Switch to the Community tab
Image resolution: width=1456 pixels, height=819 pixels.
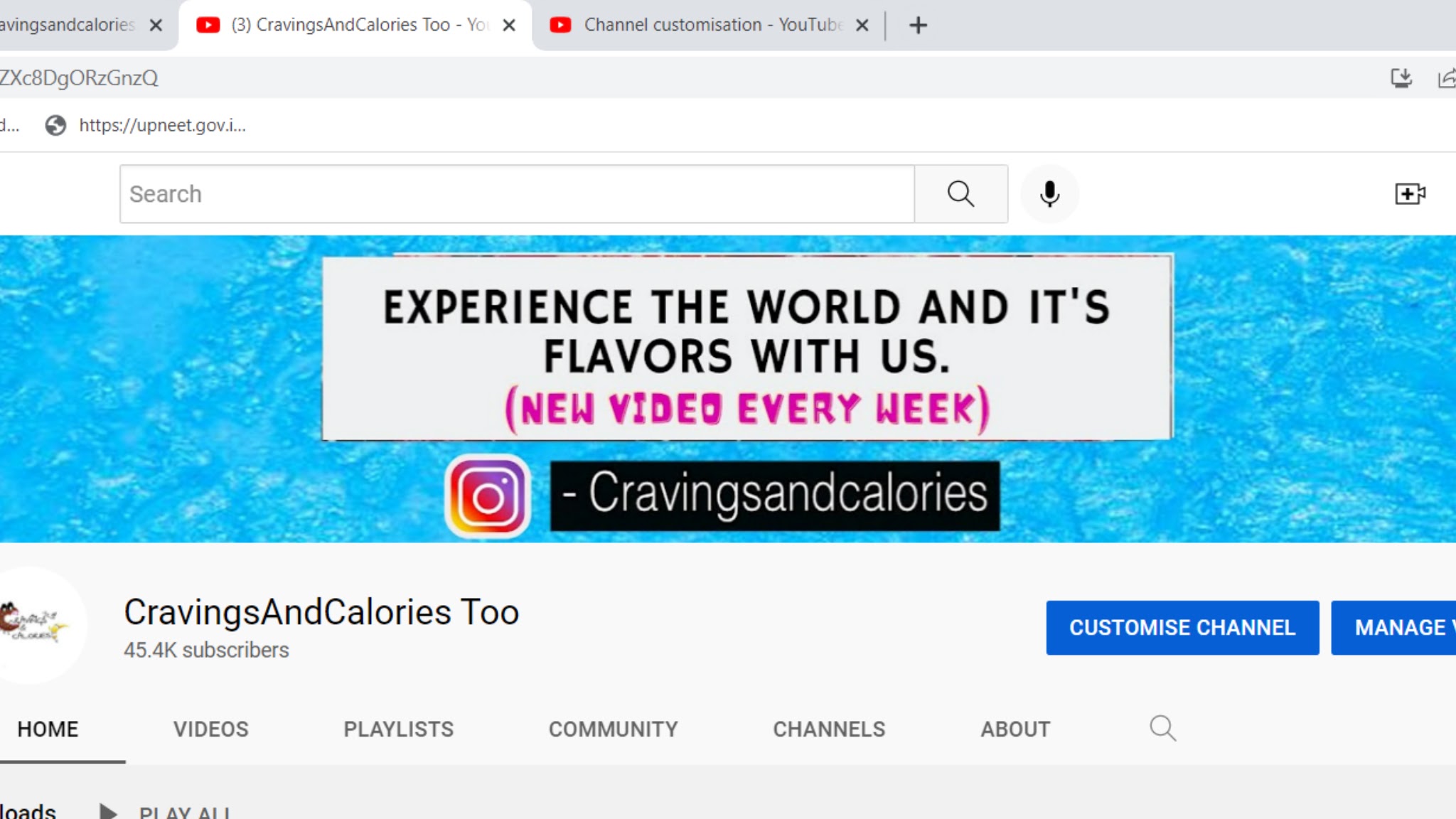pos(613,729)
